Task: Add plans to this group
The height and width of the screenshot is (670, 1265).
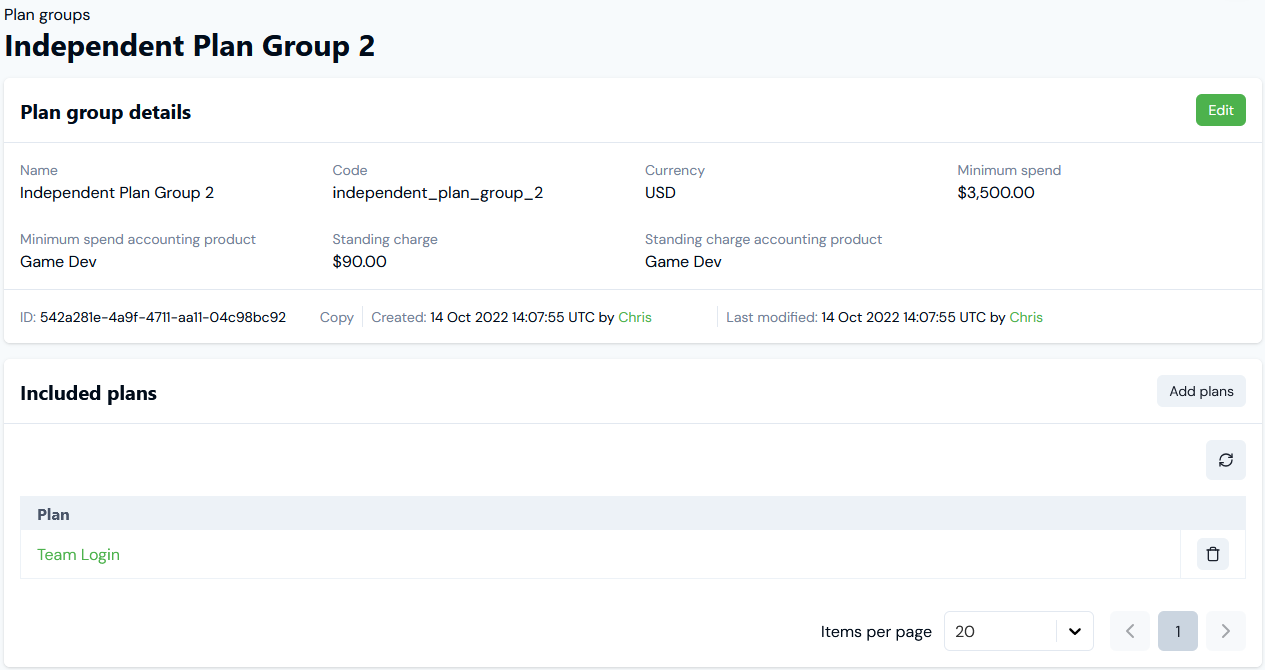Action: pyautogui.click(x=1200, y=390)
